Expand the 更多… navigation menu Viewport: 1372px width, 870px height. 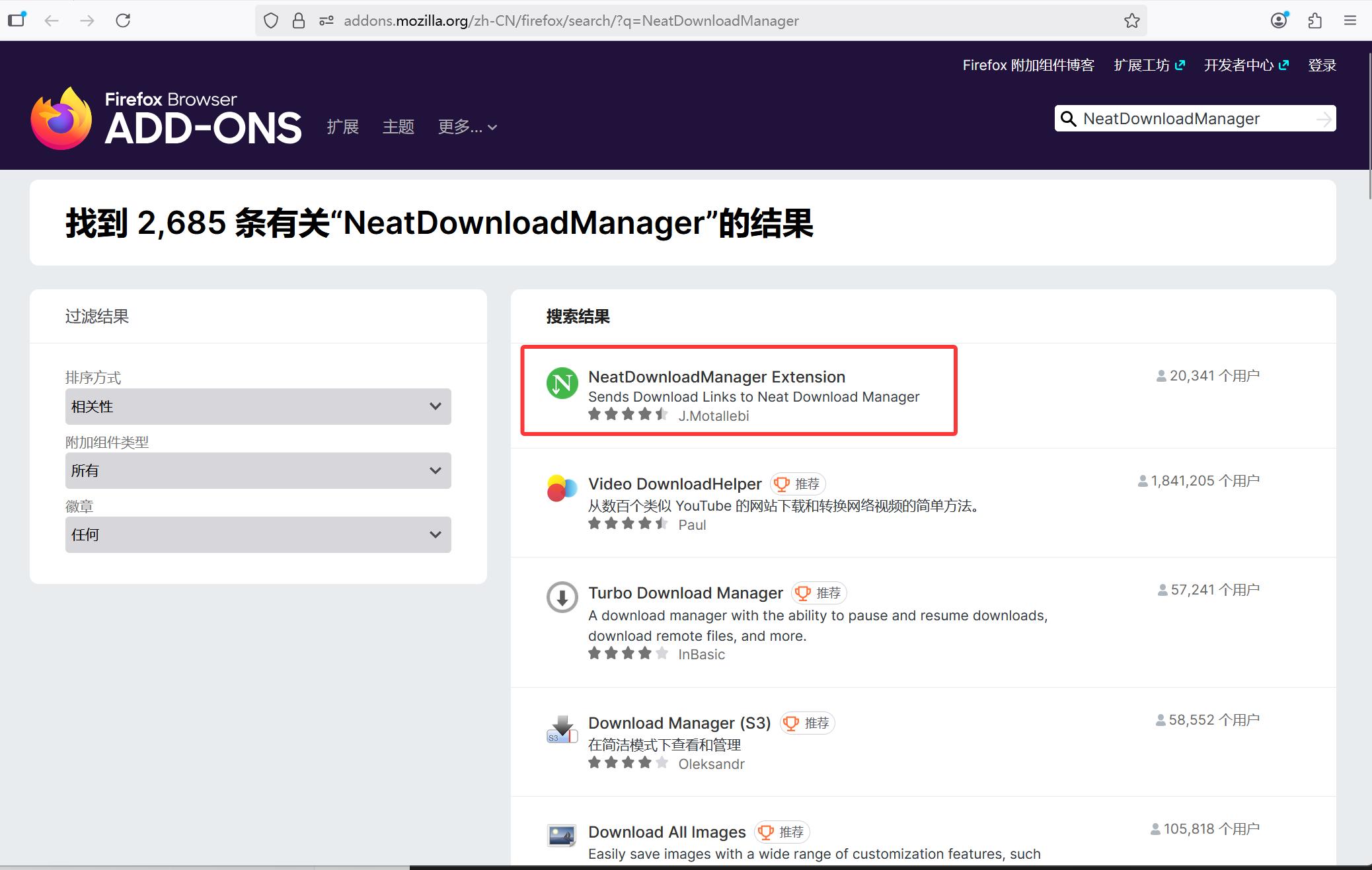click(x=467, y=127)
